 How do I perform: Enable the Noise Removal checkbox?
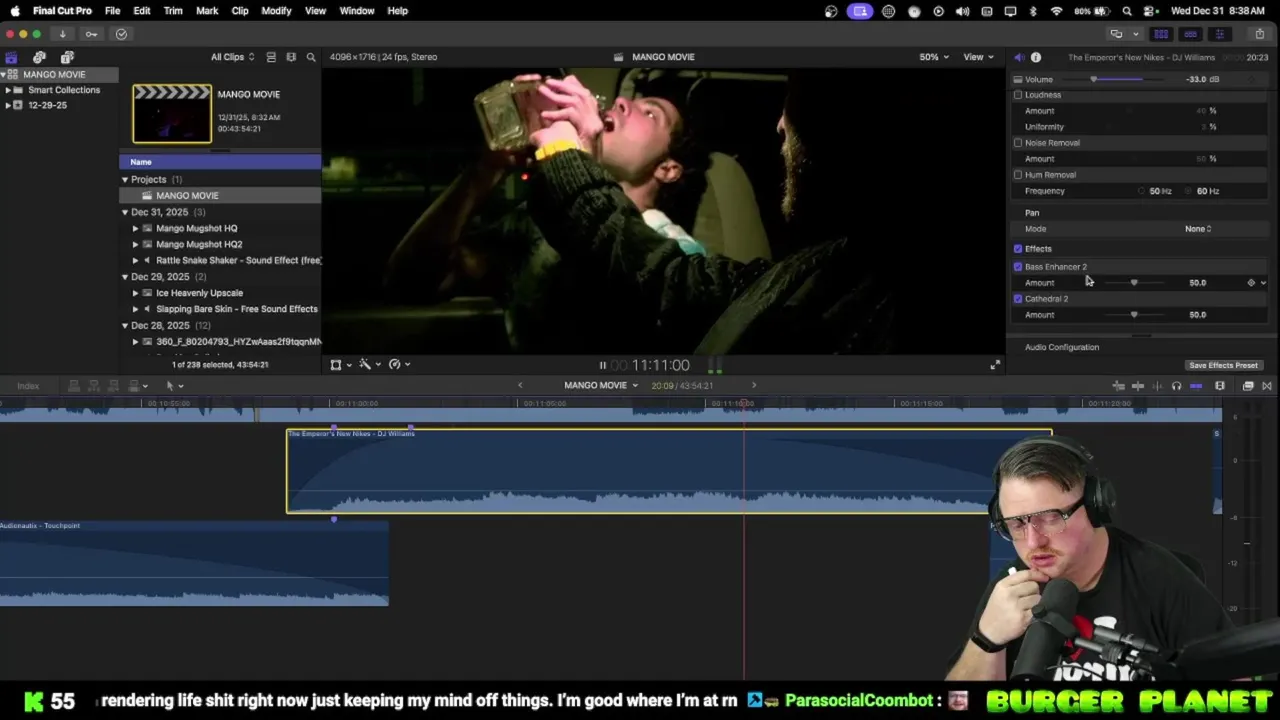pos(1018,143)
